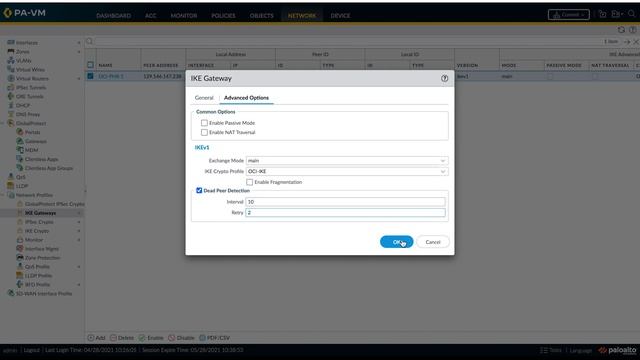640x360 pixels.
Task: Click the GlobalProtect Gateways icon
Action: [x=20, y=141]
